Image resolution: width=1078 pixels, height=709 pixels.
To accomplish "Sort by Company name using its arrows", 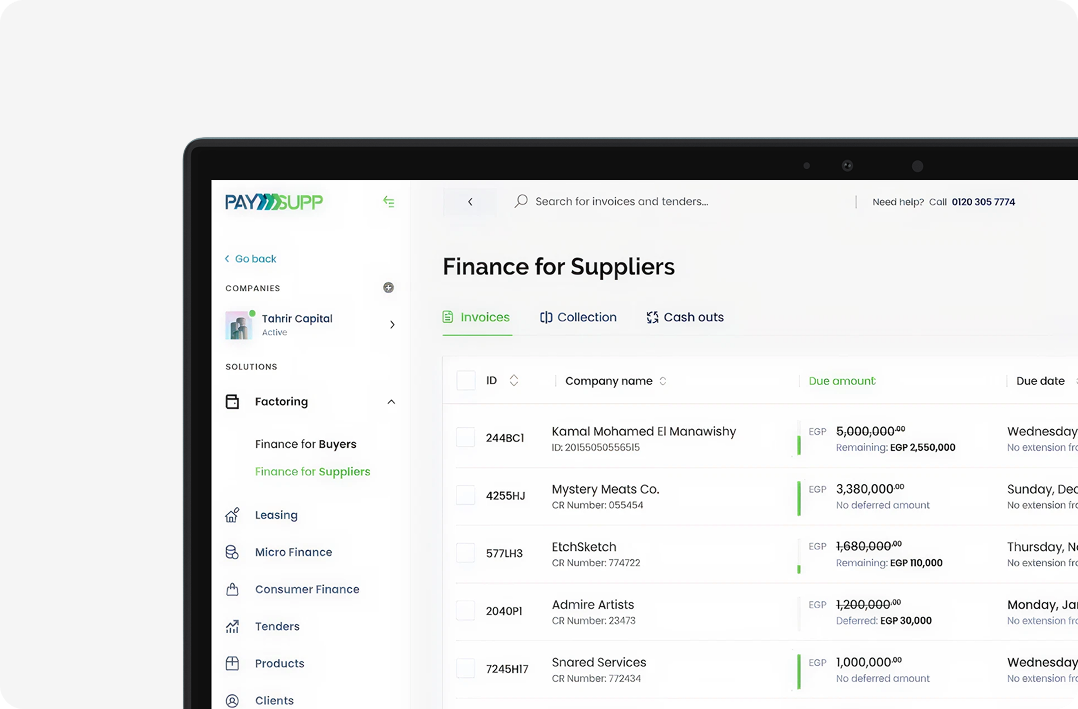I will [x=663, y=381].
